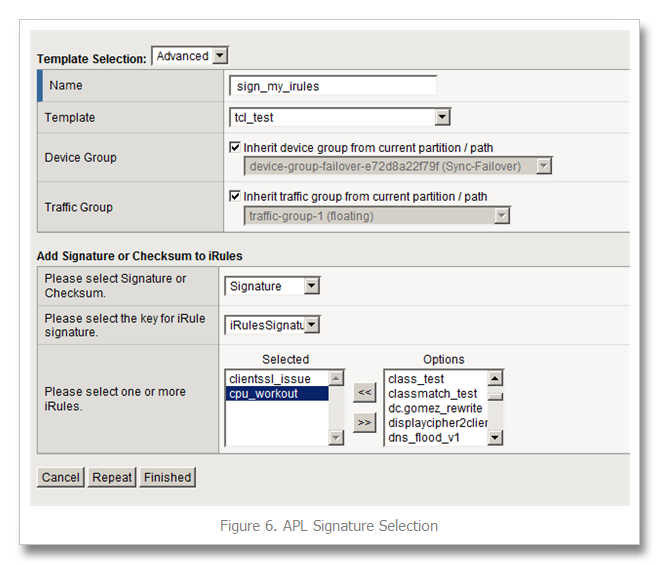The height and width of the screenshot is (565, 660).
Task: Uncheck Inherit device group checkbox
Action: pos(235,147)
